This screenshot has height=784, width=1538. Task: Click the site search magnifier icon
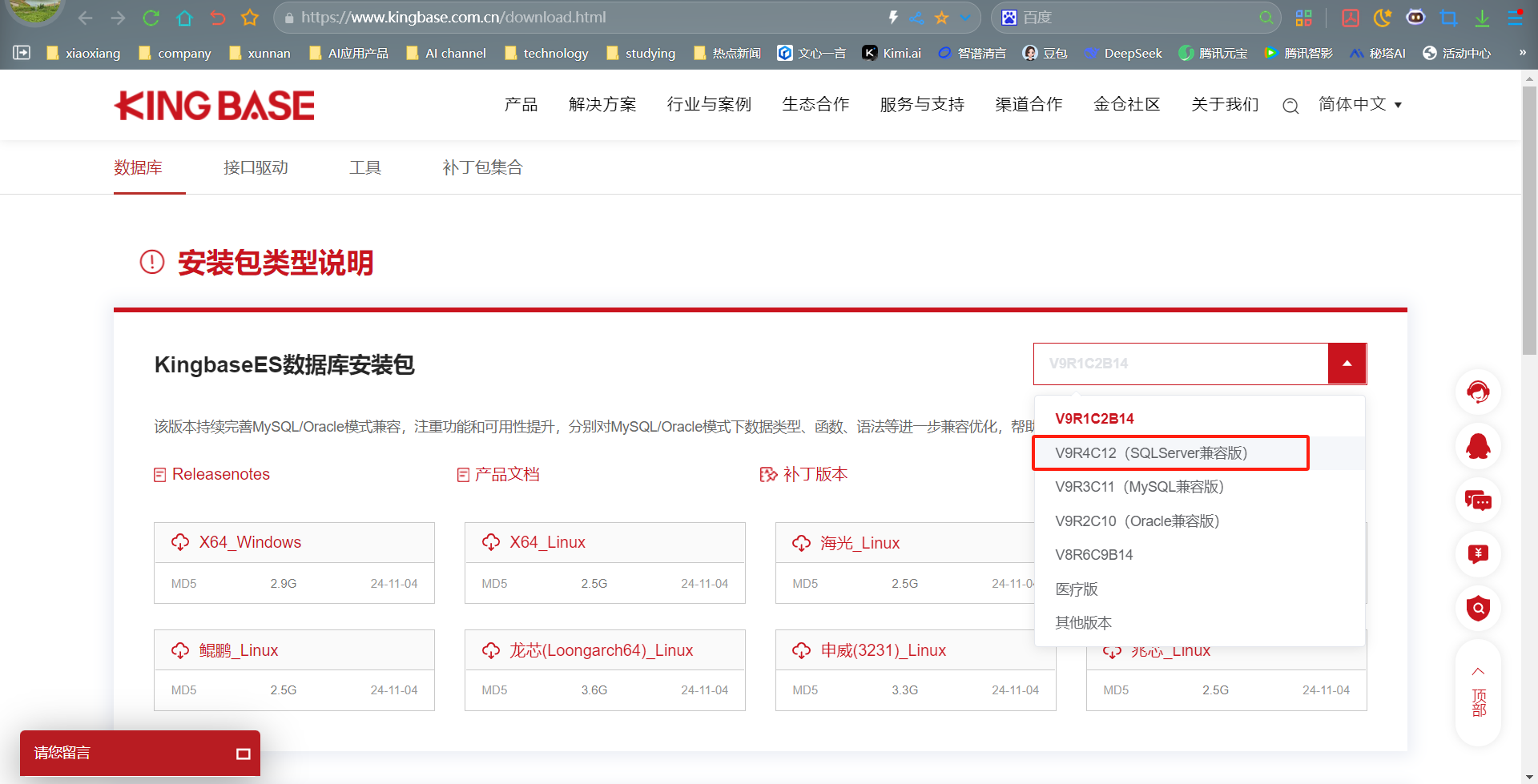point(1290,106)
